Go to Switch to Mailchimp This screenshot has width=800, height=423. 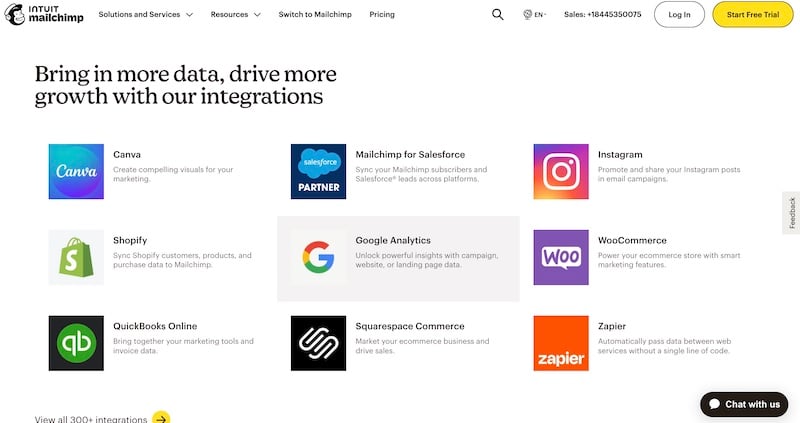315,14
